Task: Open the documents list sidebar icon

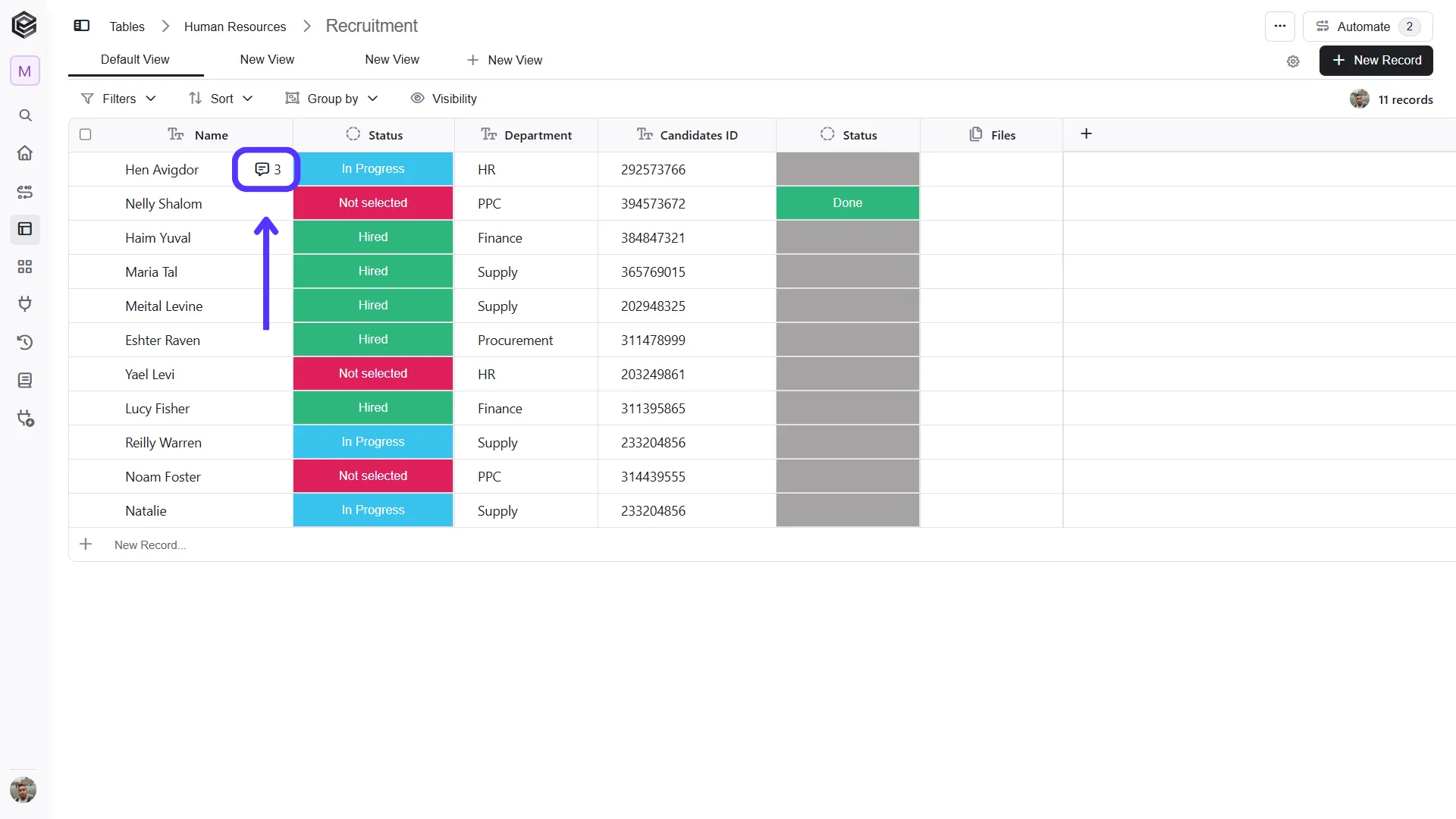Action: [25, 380]
